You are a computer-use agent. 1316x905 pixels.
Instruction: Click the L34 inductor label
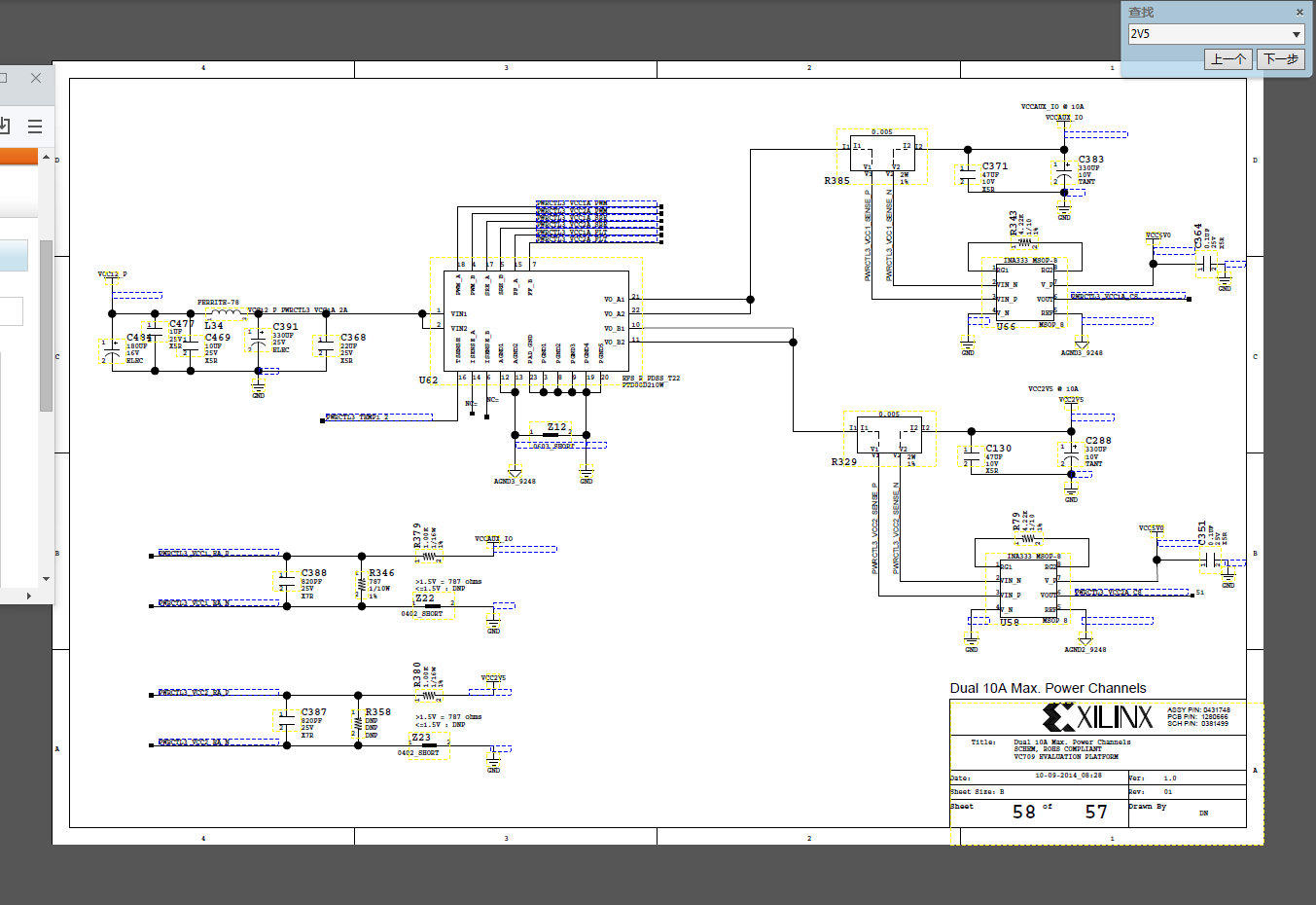[x=214, y=326]
